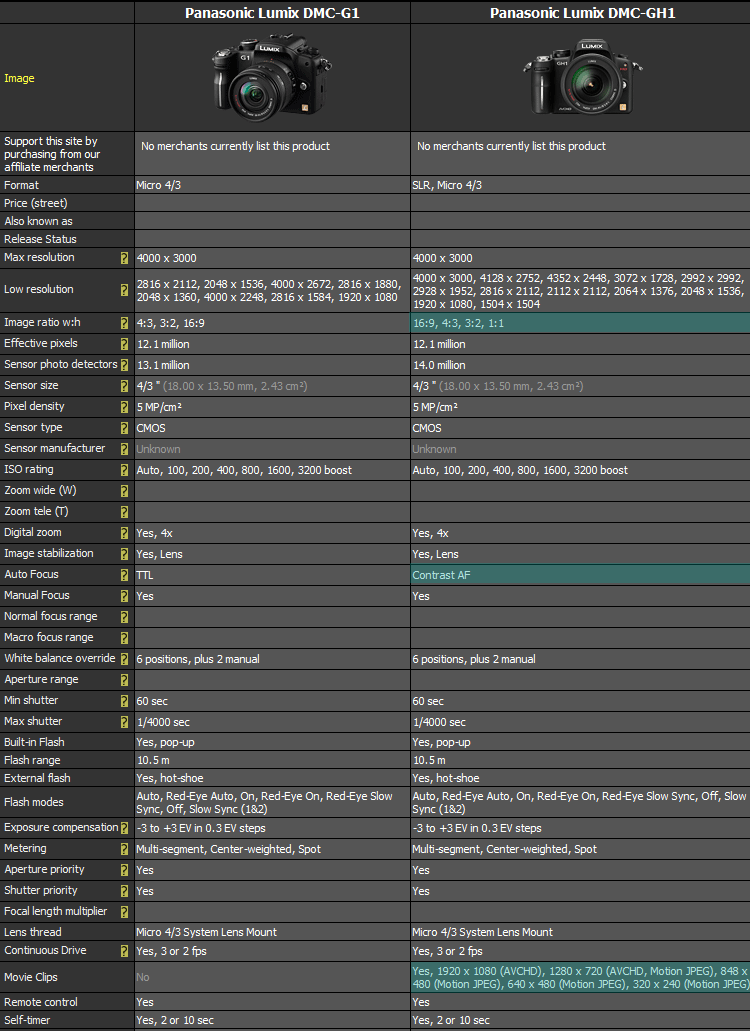Viewport: 750px width, 1031px height.
Task: Select the External flash row label
Action: coord(37,779)
